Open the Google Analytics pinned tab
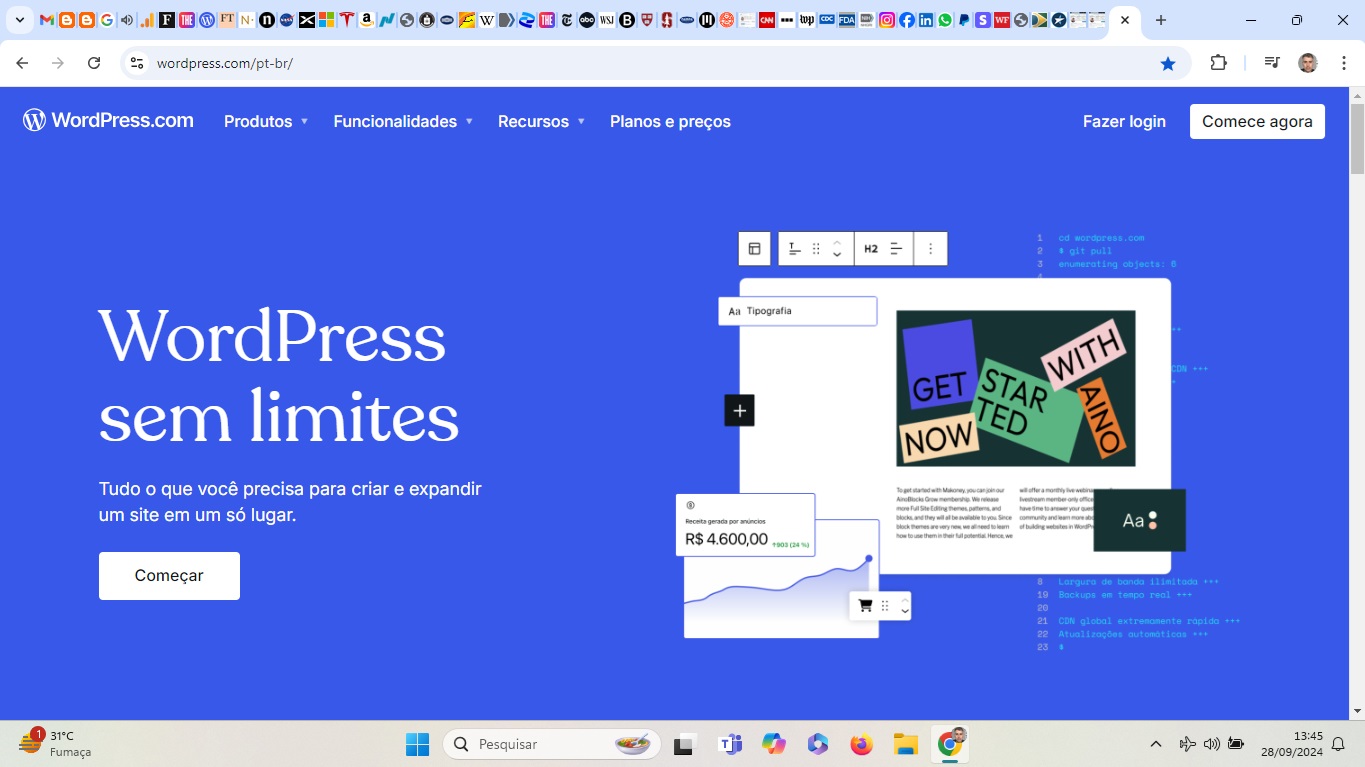Viewport: 1365px width, 767px height. click(147, 20)
